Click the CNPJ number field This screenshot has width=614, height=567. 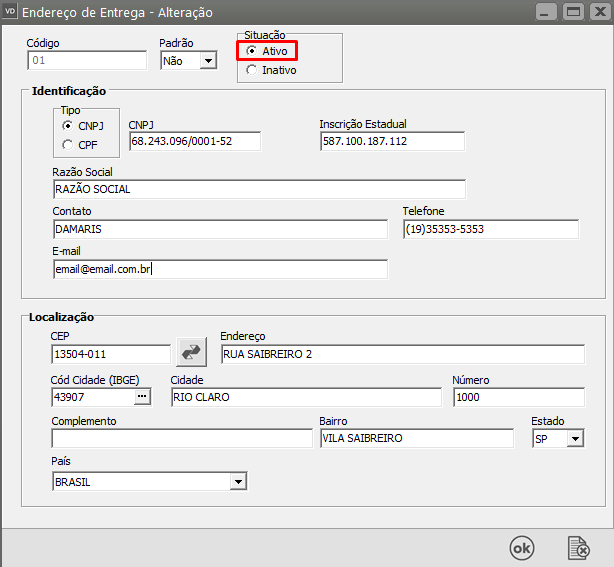(194, 142)
